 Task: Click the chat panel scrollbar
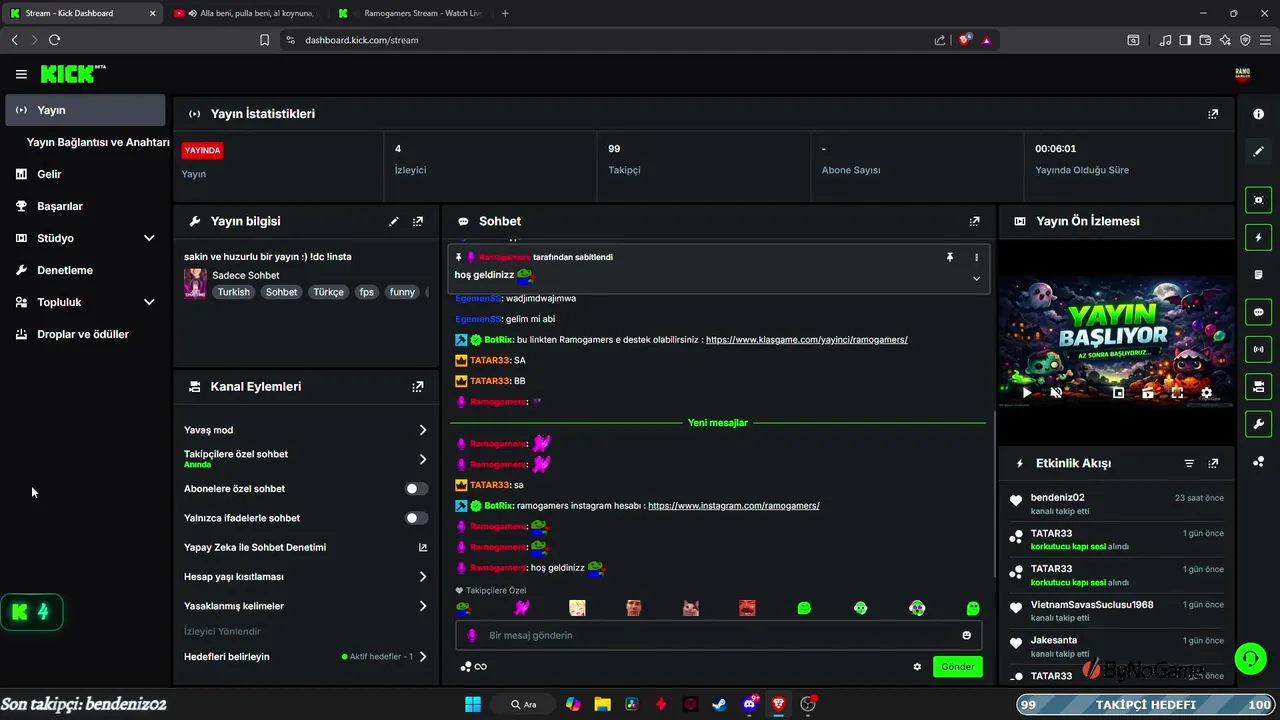tap(994, 495)
